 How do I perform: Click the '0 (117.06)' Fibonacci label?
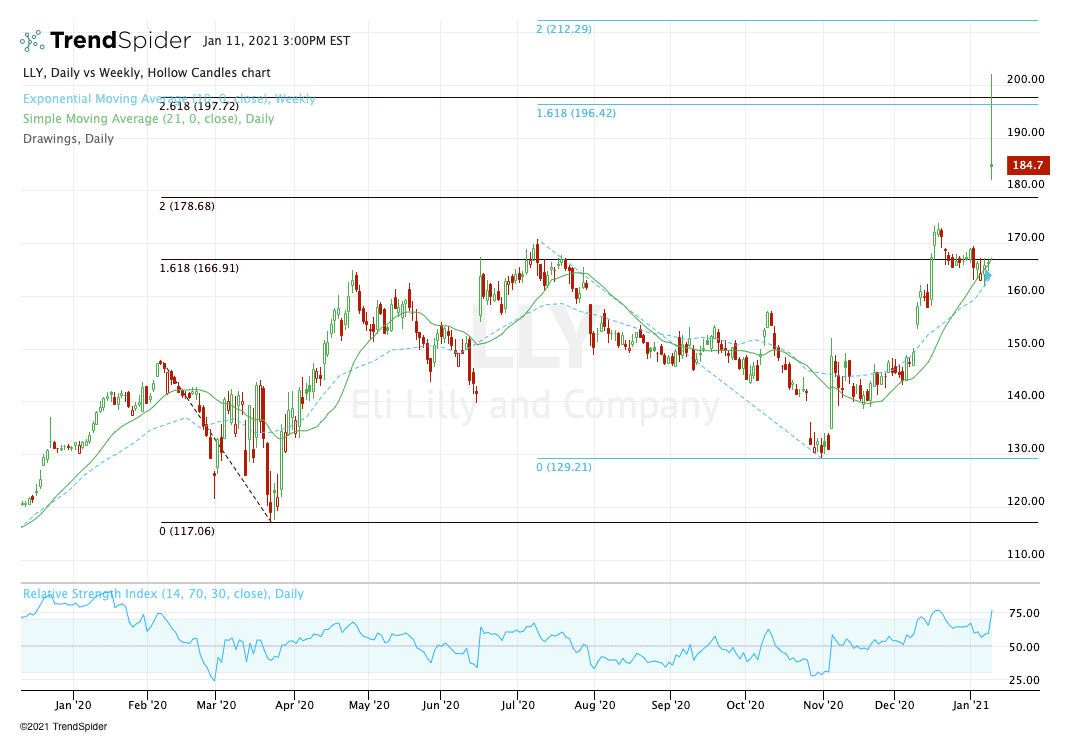click(x=187, y=531)
